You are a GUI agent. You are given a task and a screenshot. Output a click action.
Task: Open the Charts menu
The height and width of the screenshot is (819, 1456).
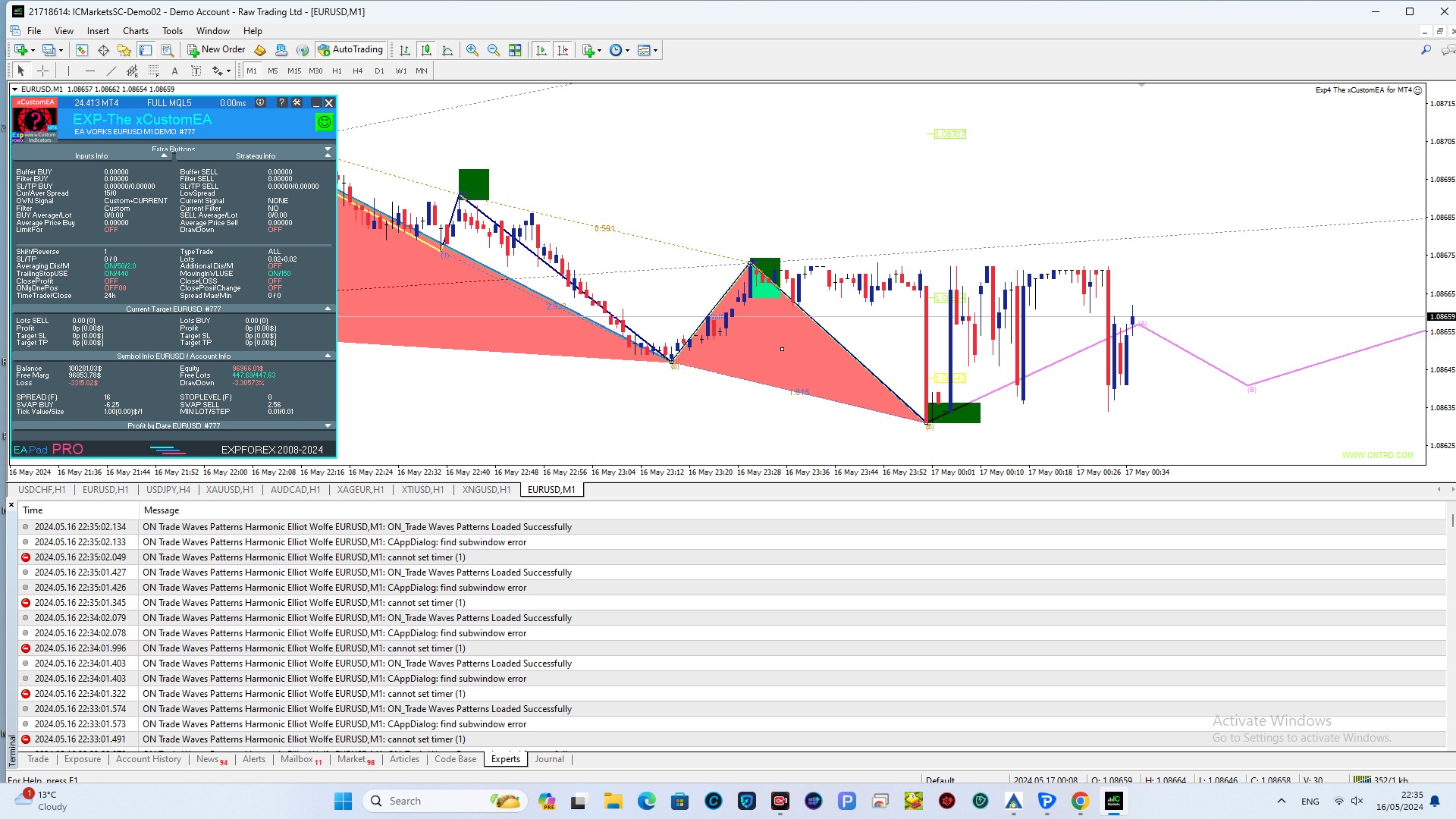click(x=136, y=31)
